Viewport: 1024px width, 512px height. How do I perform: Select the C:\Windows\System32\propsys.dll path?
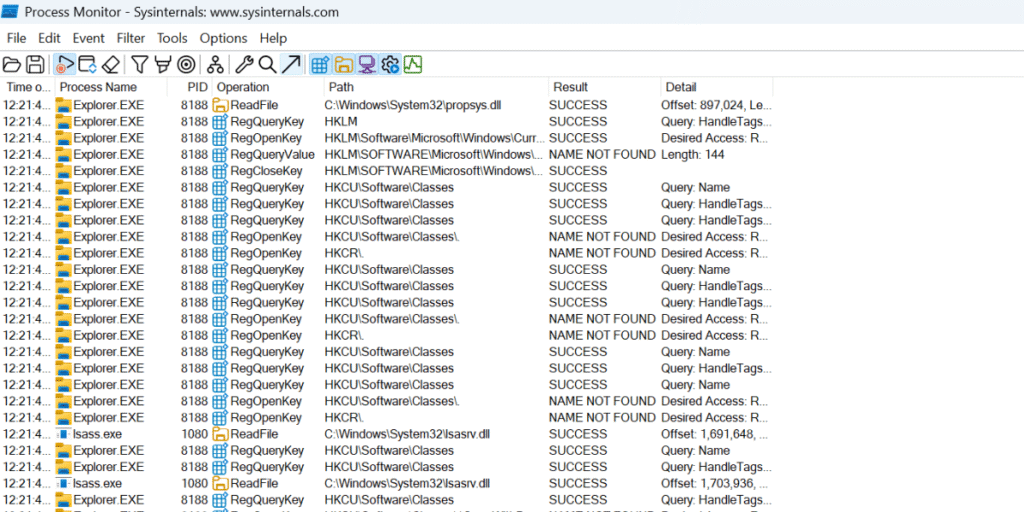(x=413, y=105)
